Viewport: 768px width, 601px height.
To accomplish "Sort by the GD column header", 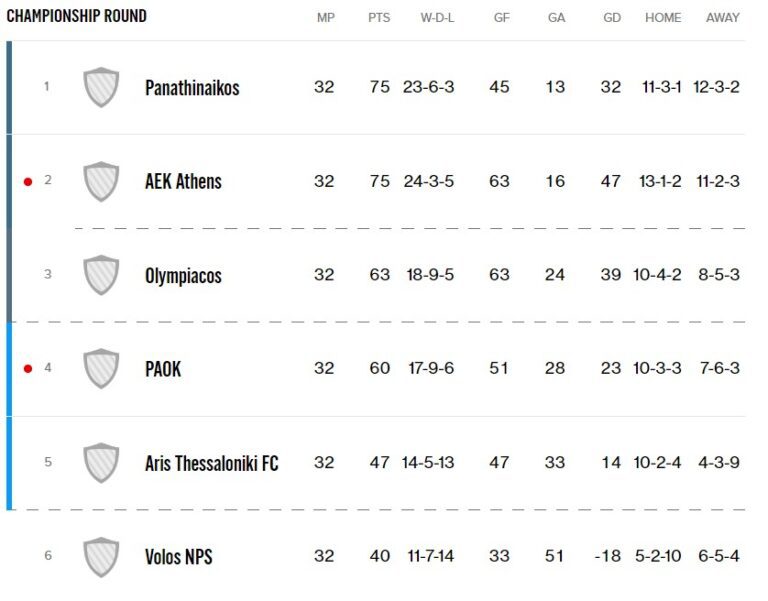I will [611, 18].
